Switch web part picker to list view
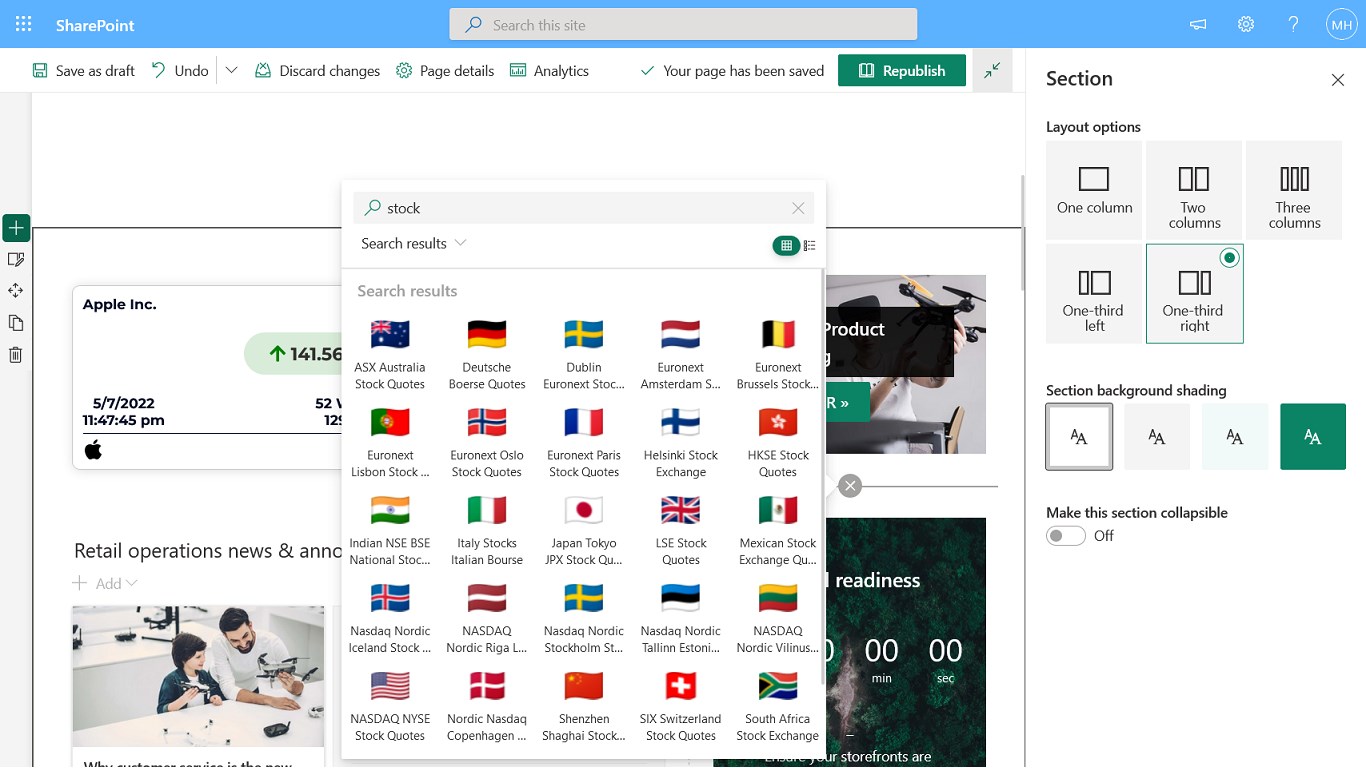Screen dimensions: 1366x768 click(810, 245)
